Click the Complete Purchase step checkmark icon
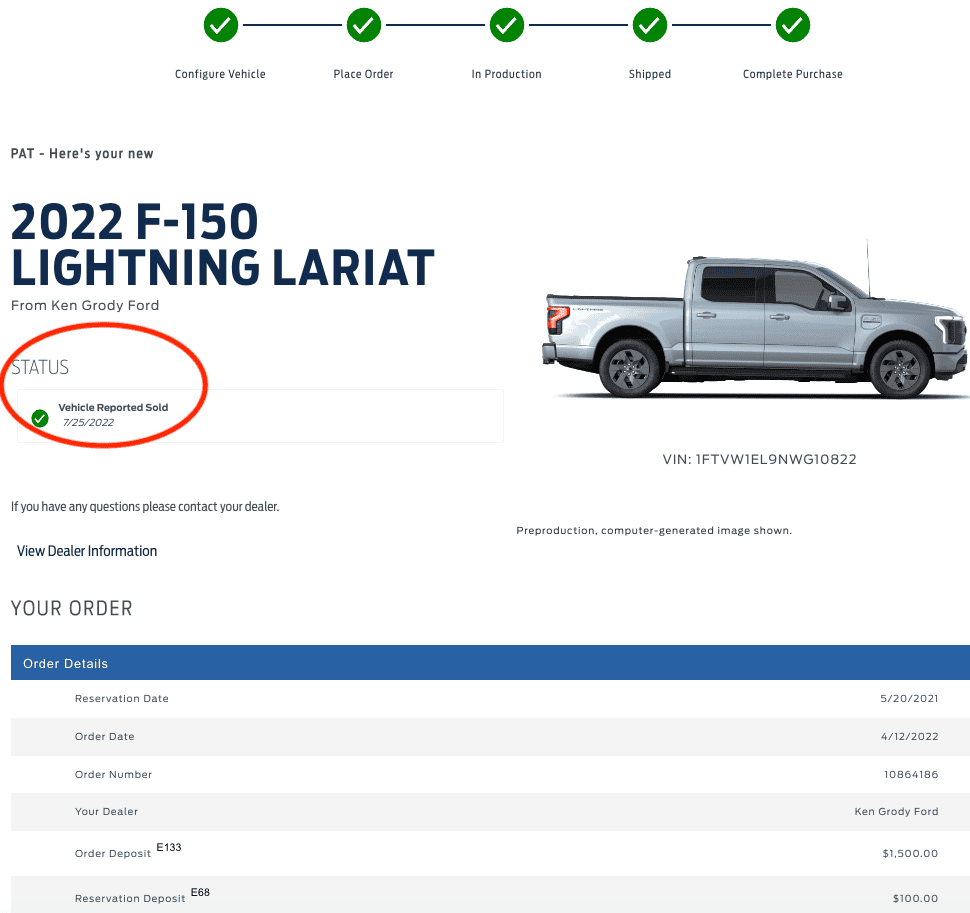 coord(793,25)
